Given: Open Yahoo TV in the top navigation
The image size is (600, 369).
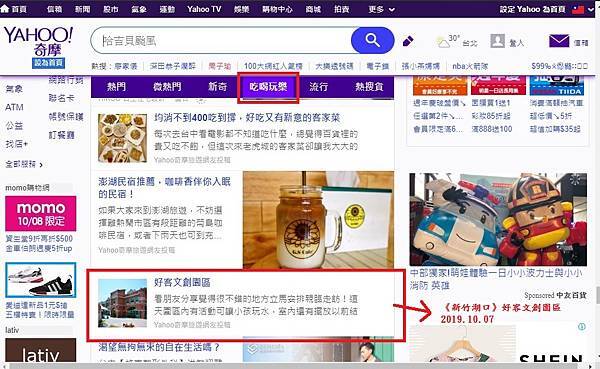Looking at the screenshot, I should (204, 9).
